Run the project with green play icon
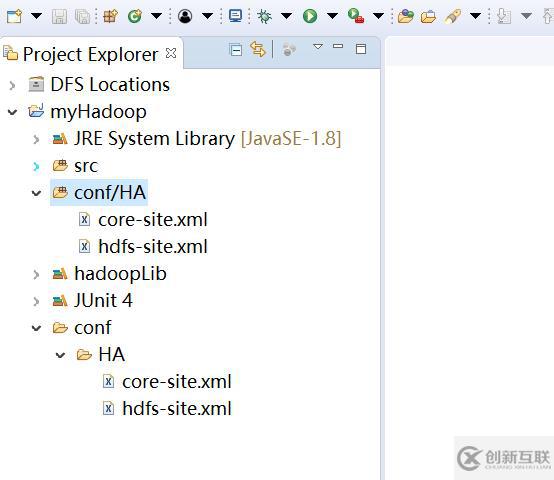Image resolution: width=554 pixels, height=480 pixels. point(310,16)
